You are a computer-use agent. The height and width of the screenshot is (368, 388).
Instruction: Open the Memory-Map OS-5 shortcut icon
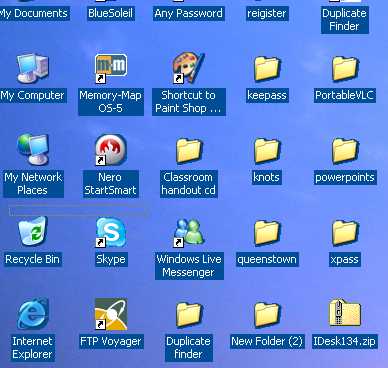coord(111,69)
